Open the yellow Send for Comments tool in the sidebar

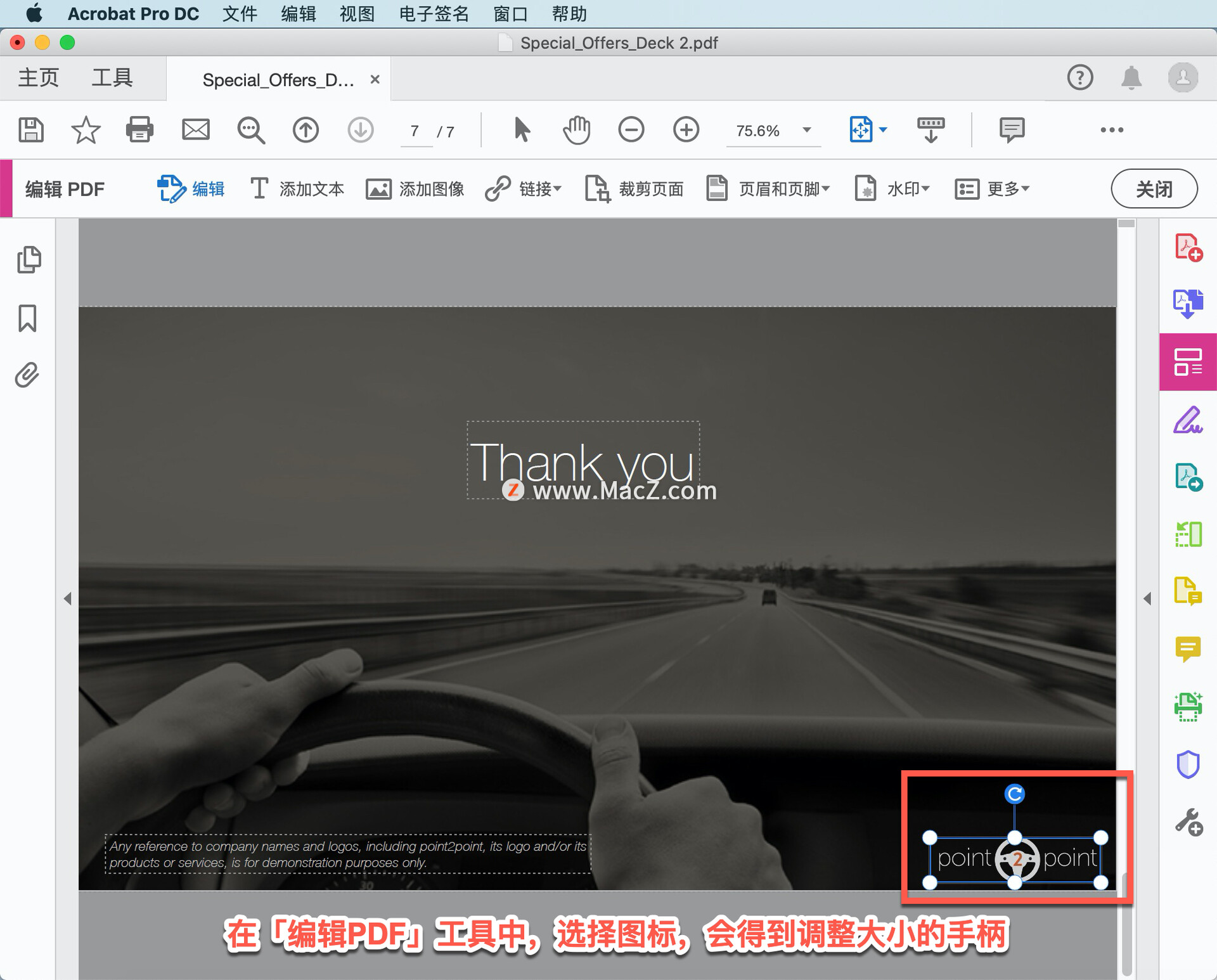[1188, 591]
